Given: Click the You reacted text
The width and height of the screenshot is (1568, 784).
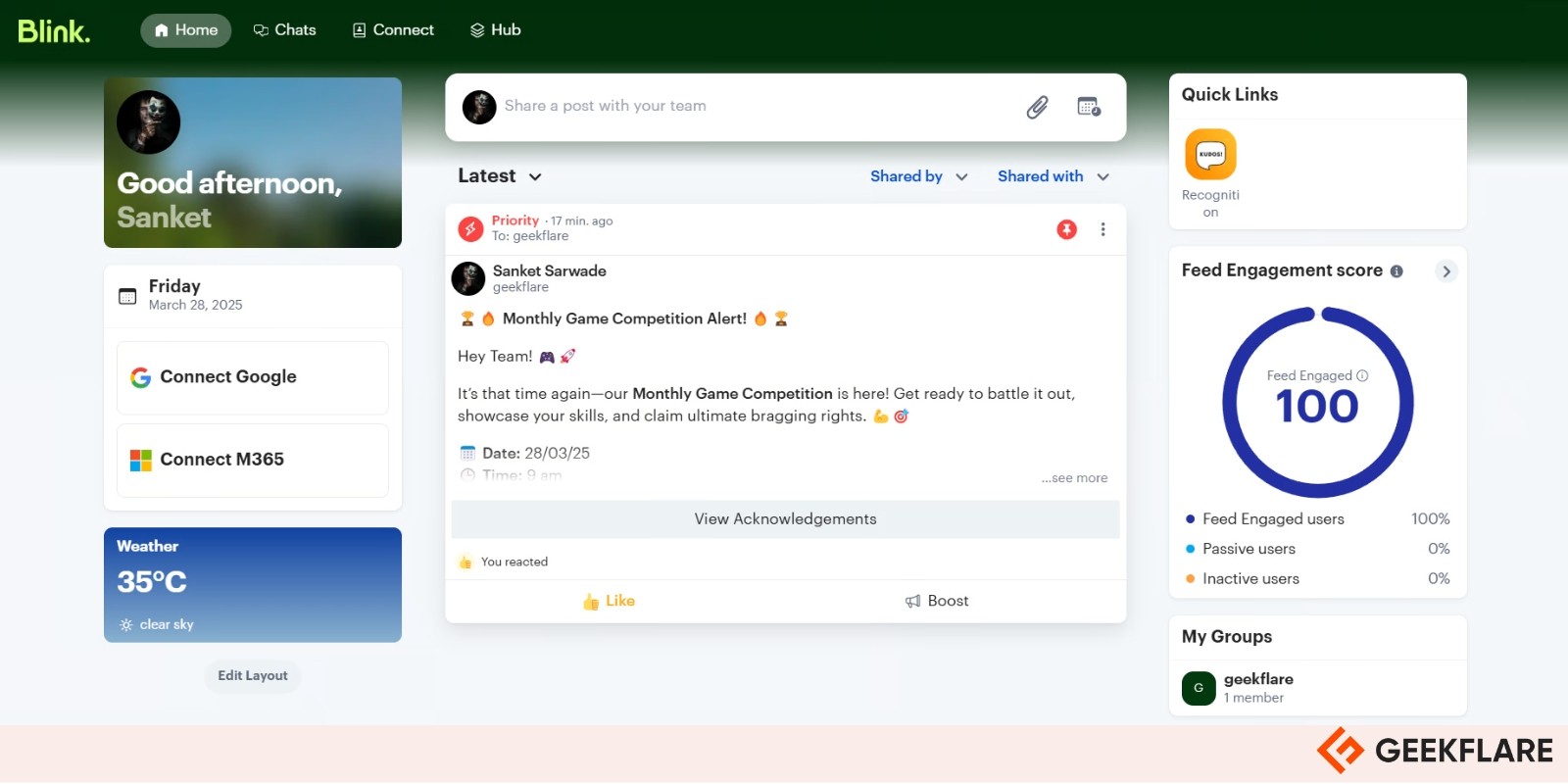Looking at the screenshot, I should 514,563.
